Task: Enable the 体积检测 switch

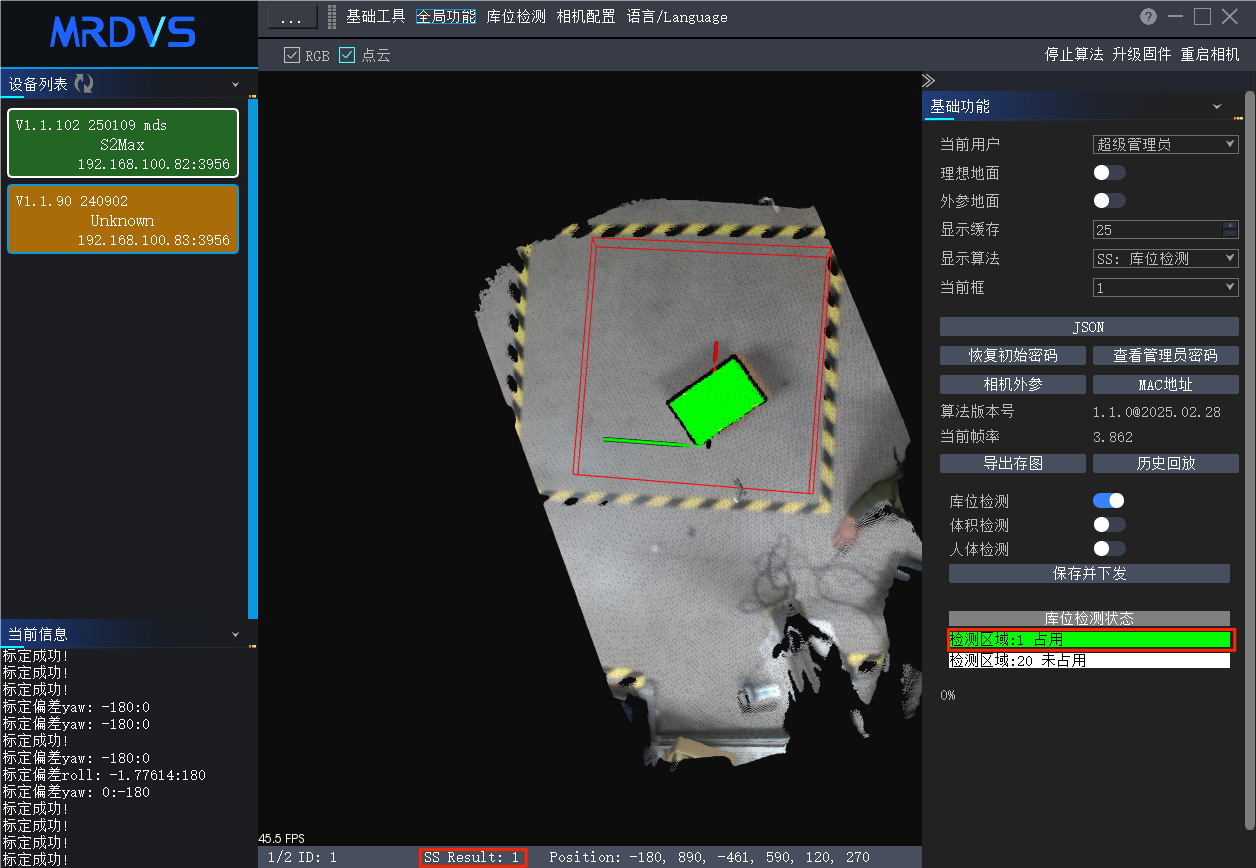Action: [x=1109, y=525]
